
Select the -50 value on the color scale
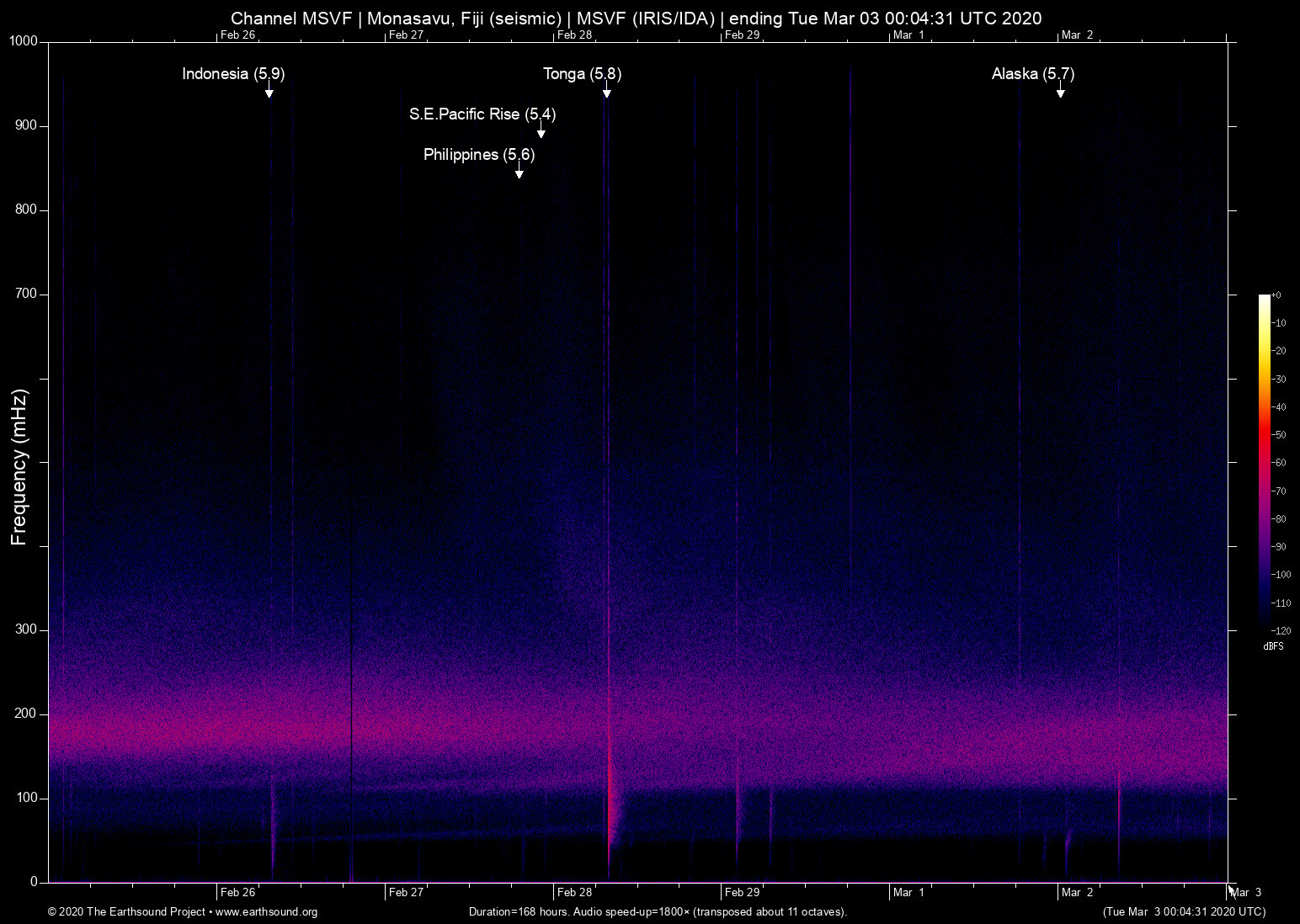1279,435
